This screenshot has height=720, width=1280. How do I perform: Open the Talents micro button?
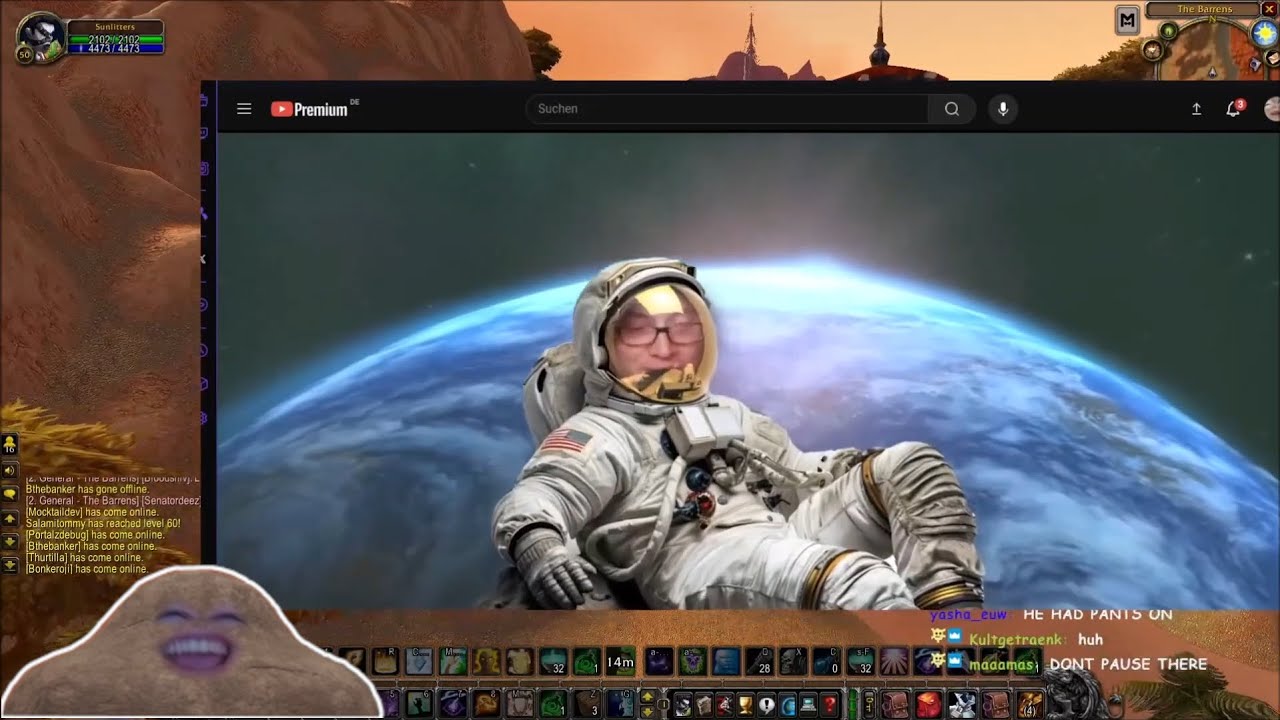tap(725, 705)
